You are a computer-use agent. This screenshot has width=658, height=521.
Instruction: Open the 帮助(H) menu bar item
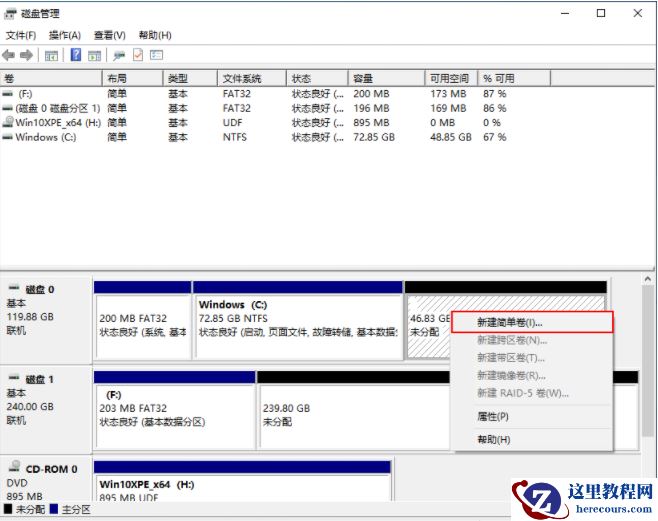155,36
